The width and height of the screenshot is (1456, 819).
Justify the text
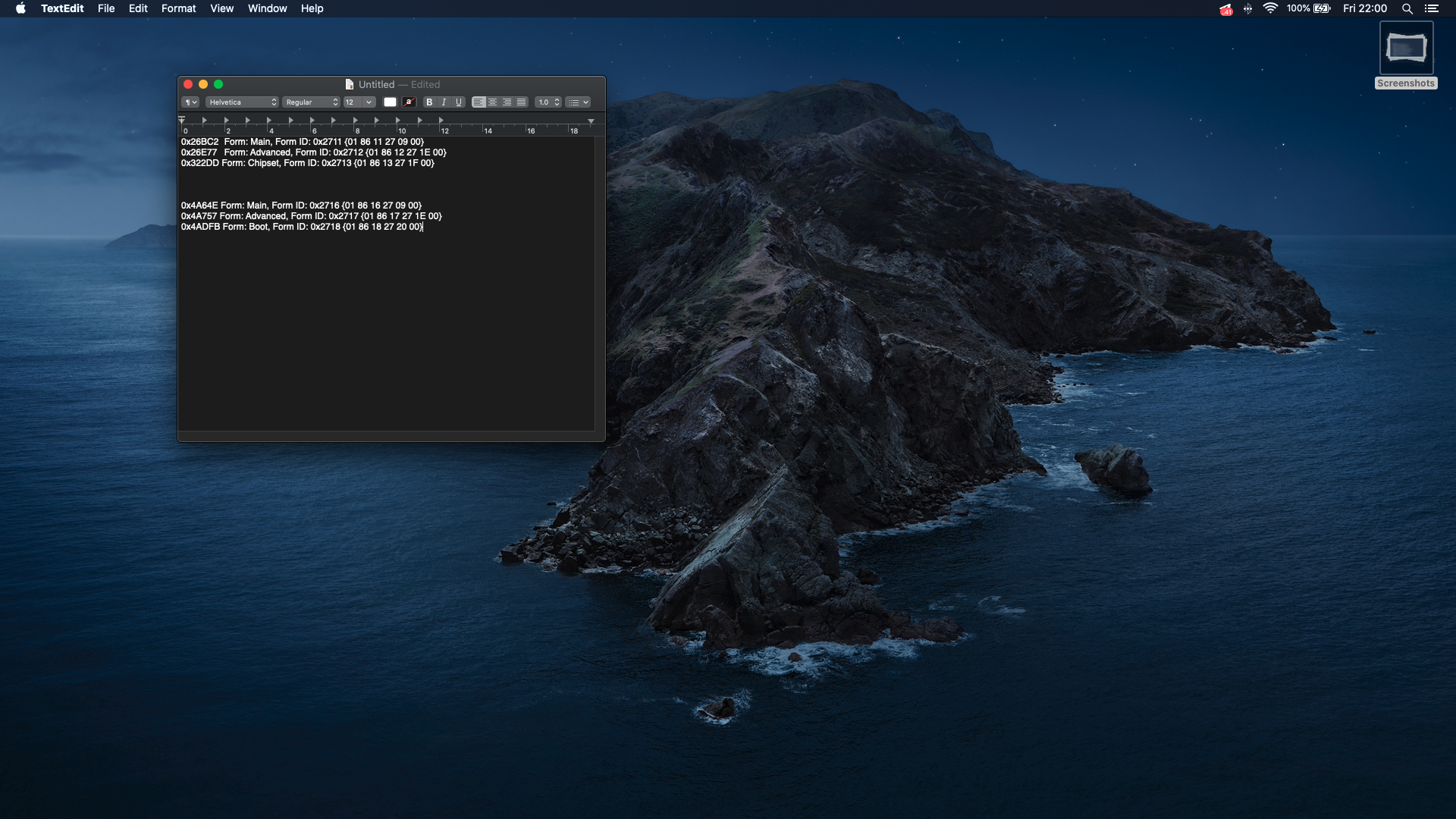click(522, 102)
